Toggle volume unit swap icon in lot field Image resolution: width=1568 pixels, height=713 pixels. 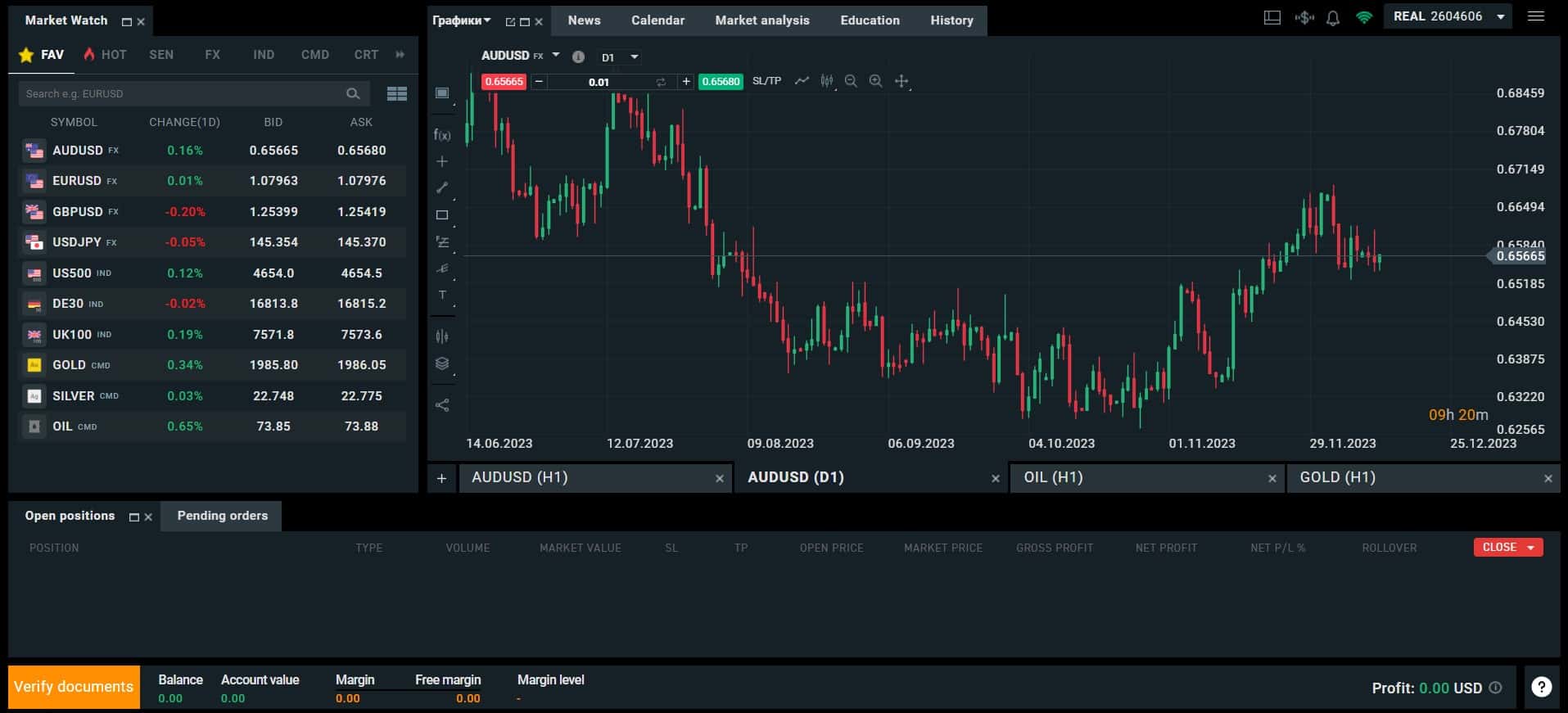pos(661,82)
